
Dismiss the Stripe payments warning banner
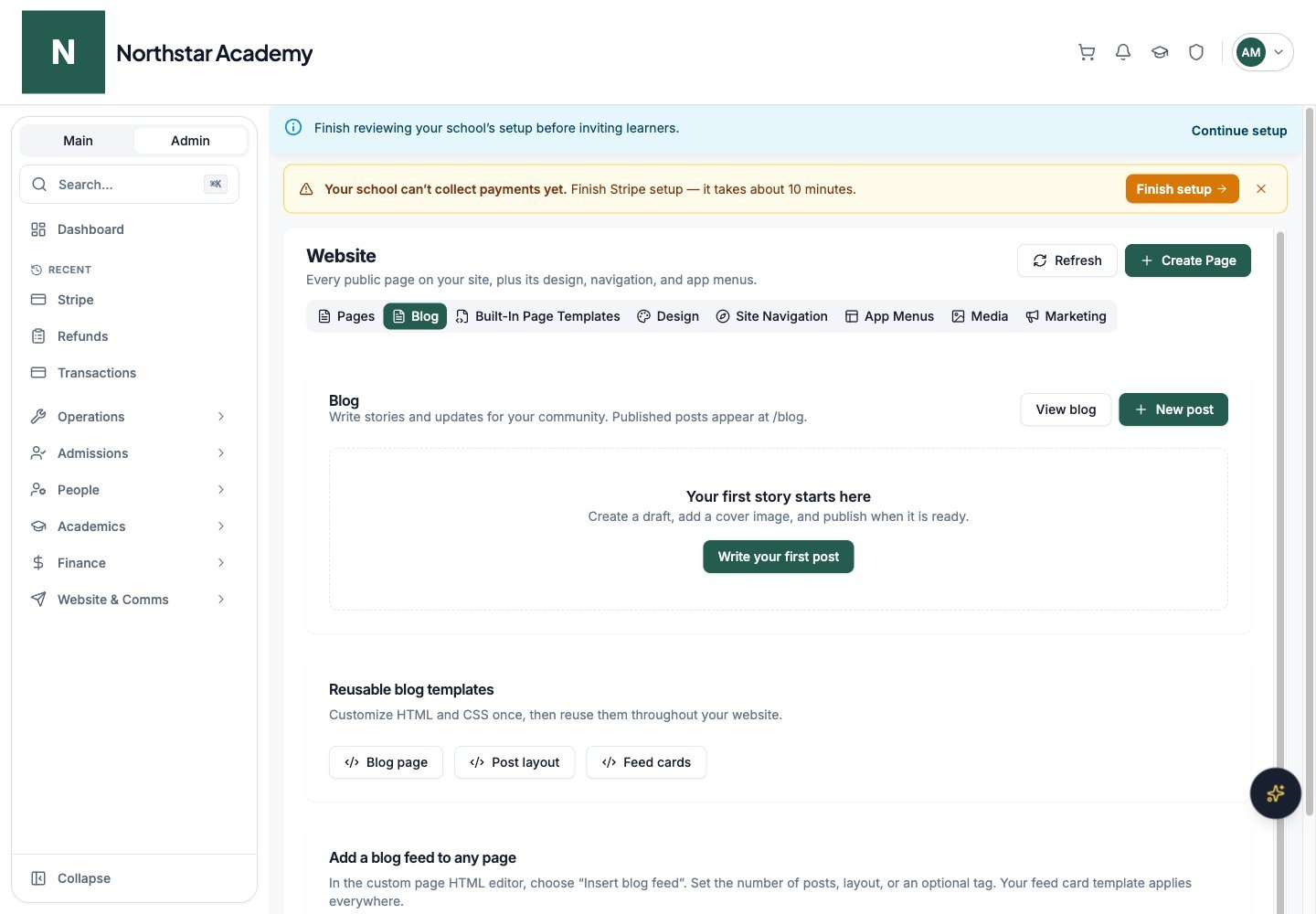[1261, 189]
